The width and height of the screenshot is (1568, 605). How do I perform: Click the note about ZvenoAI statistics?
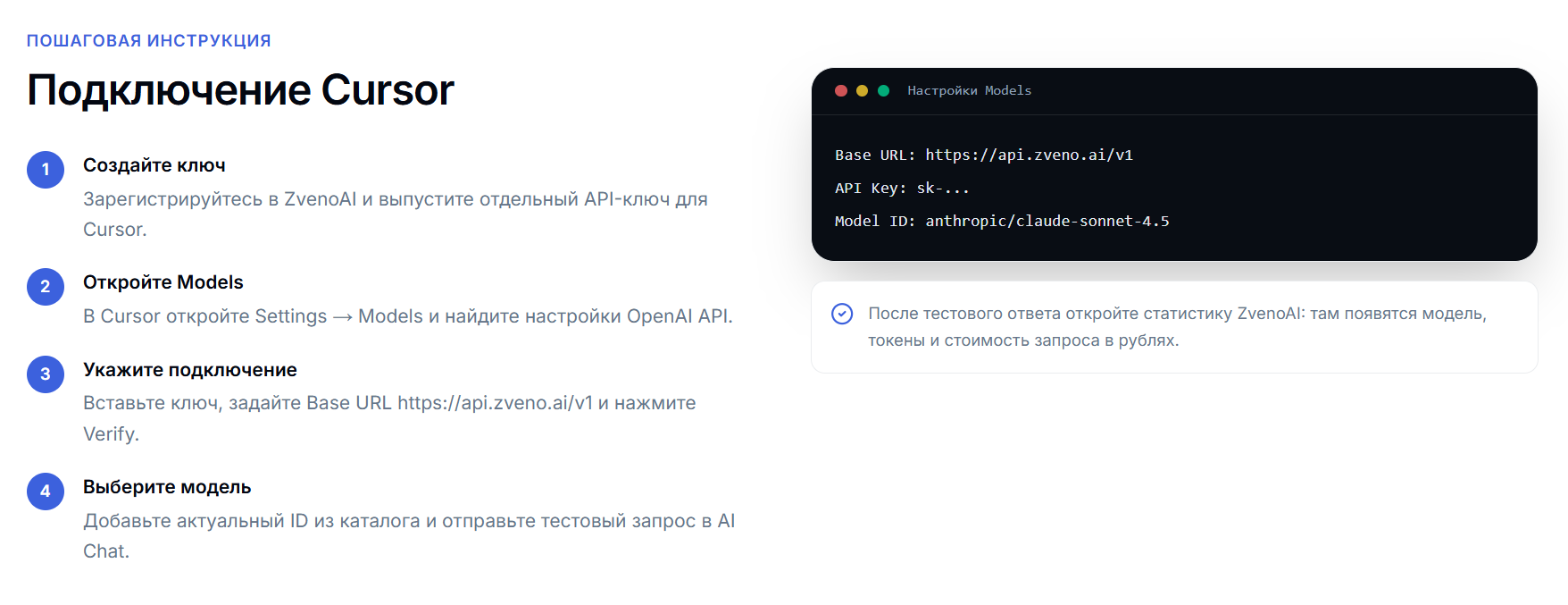click(1177, 327)
